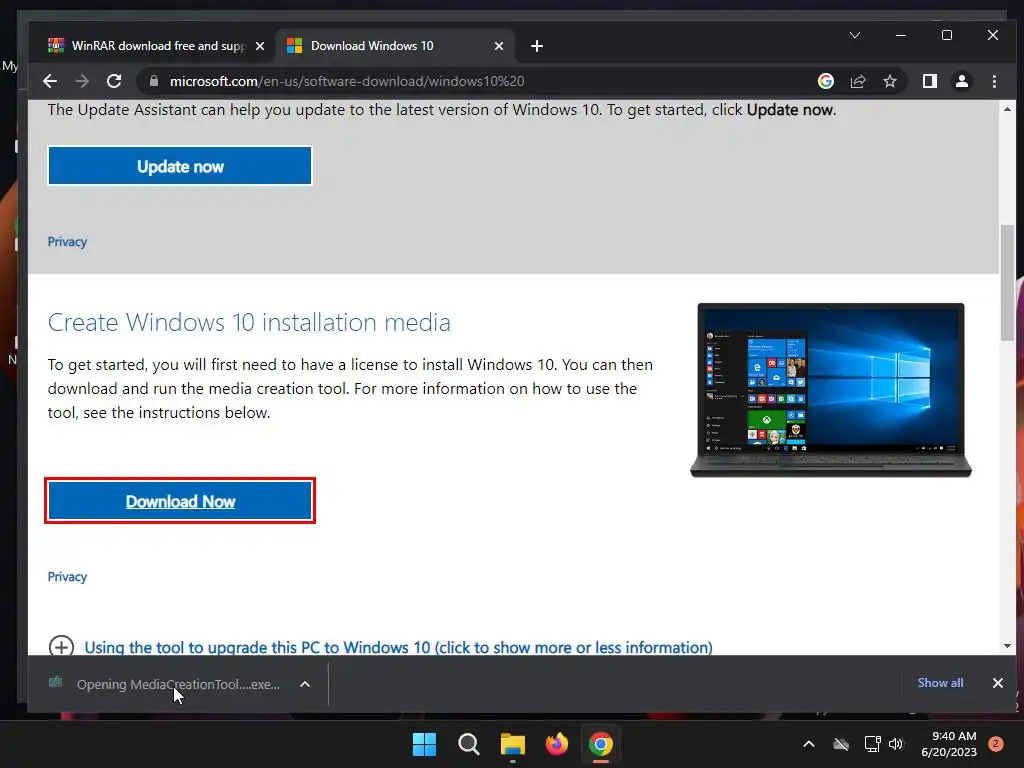Click Show all downloads
This screenshot has width=1024, height=768.
940,682
